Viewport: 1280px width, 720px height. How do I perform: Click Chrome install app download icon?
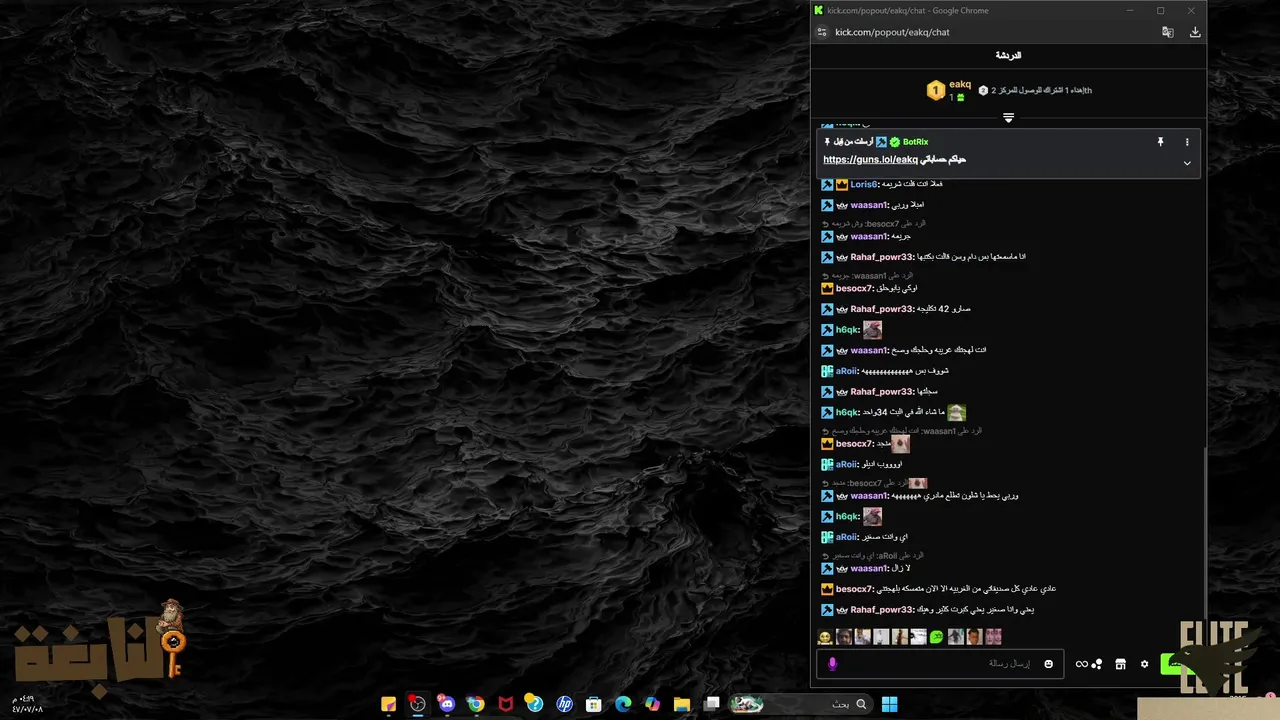pos(1194,32)
